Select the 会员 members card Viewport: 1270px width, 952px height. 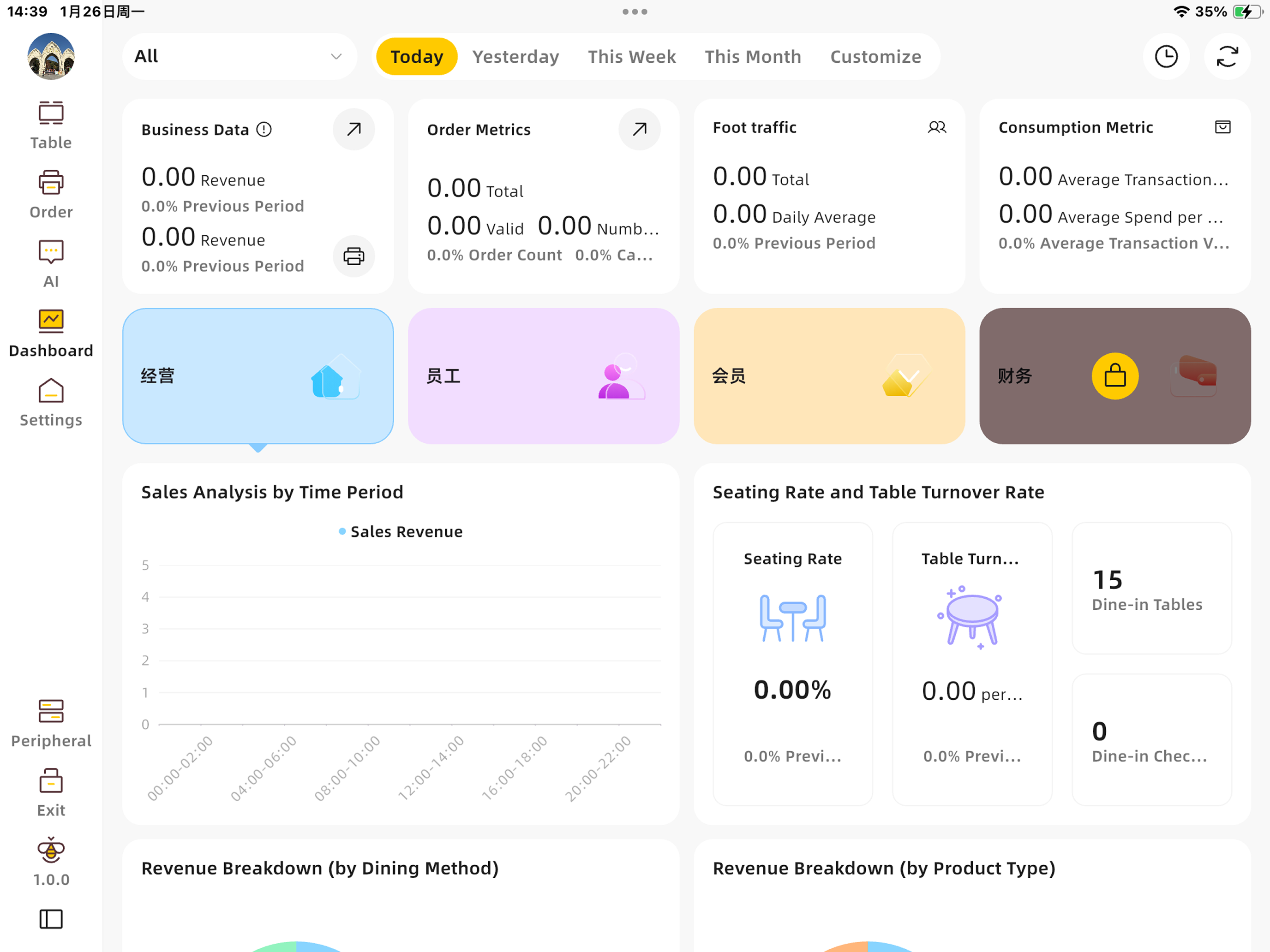(x=829, y=376)
